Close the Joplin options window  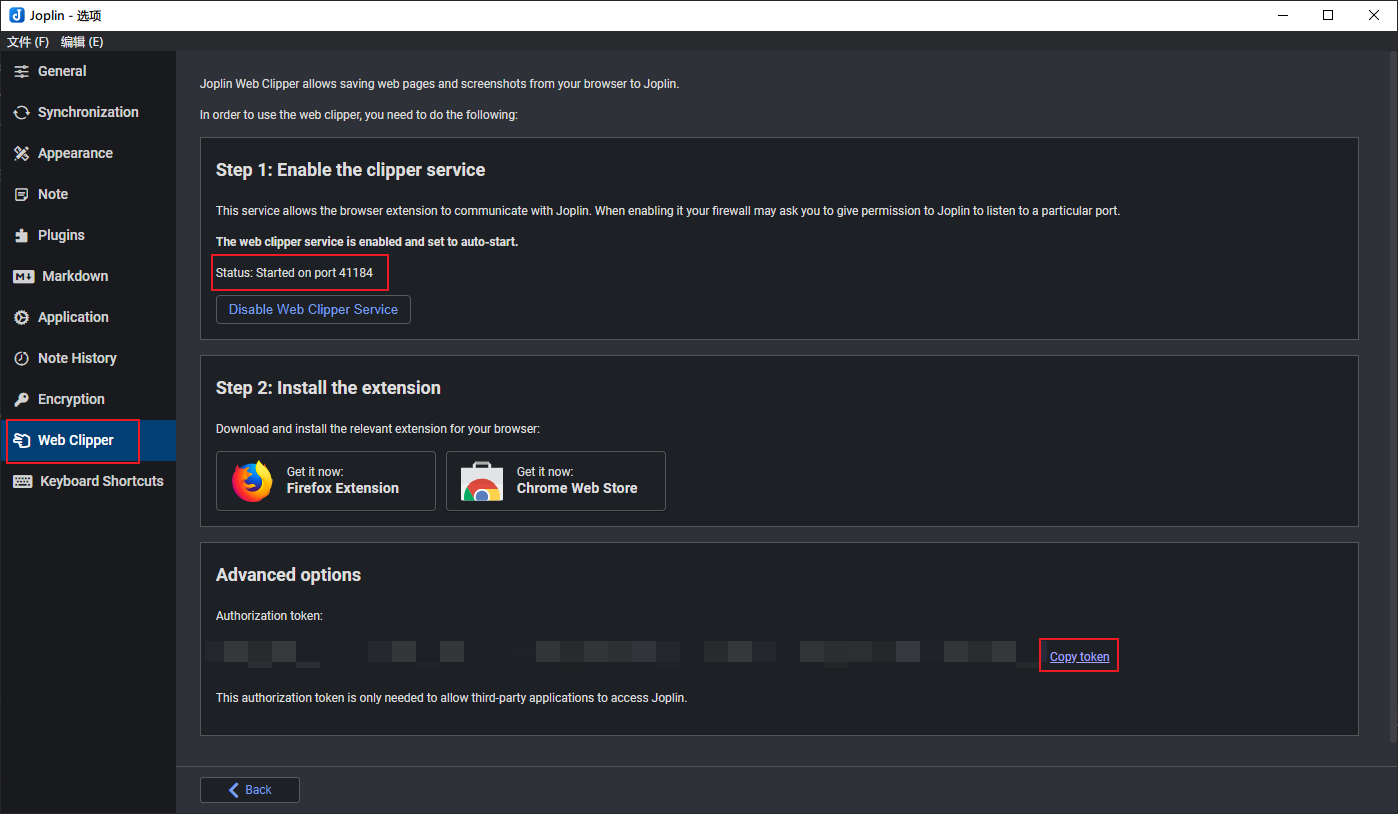1374,15
